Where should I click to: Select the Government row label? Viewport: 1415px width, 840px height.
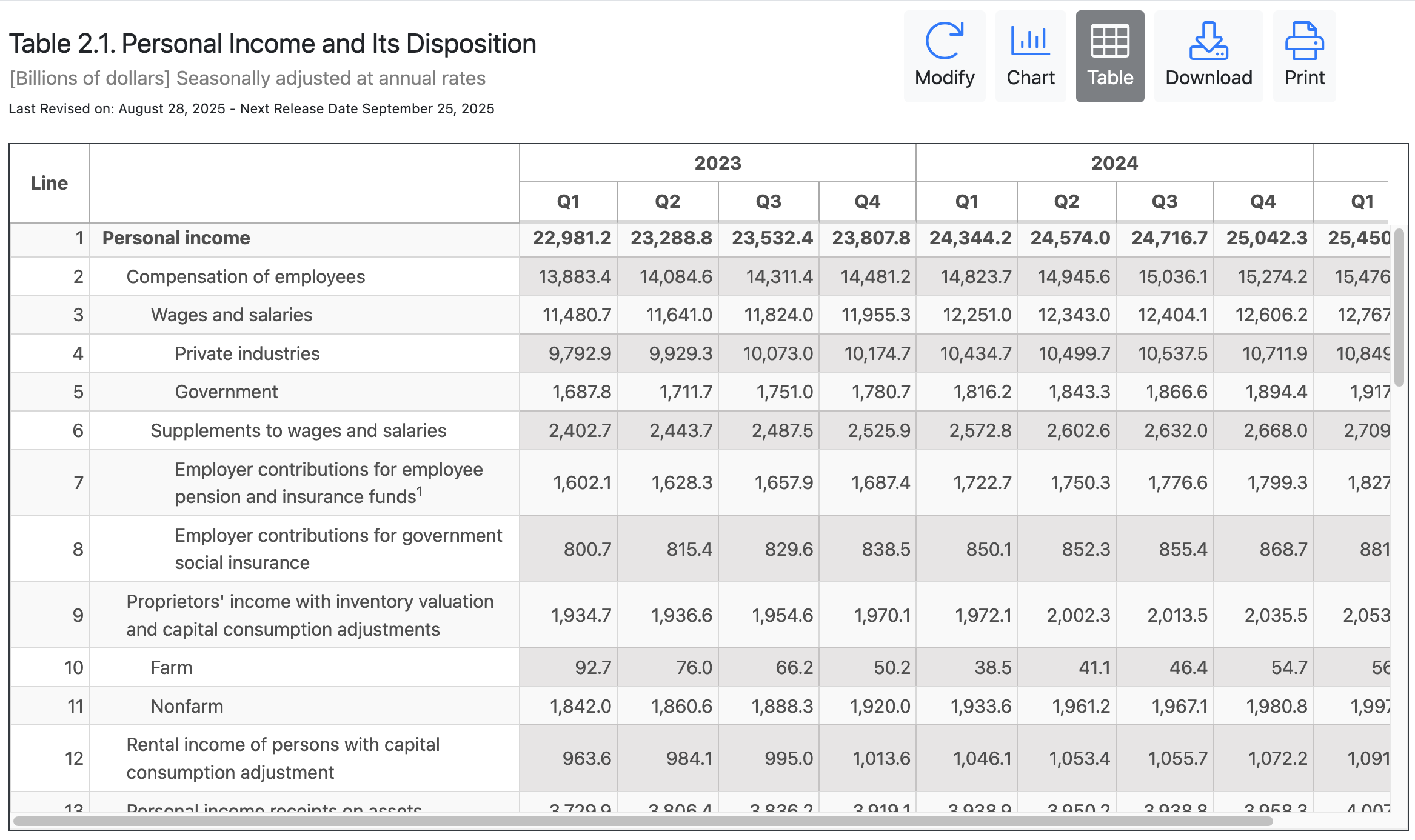[226, 392]
